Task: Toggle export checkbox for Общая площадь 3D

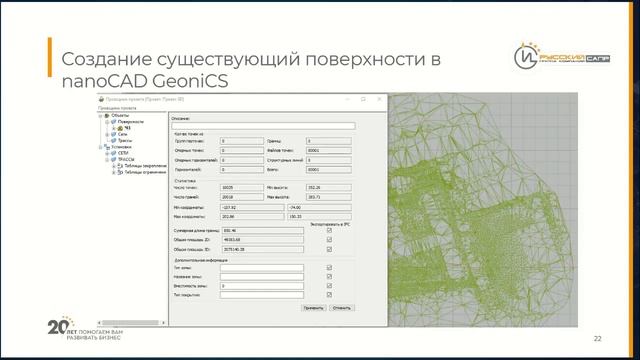Action: [329, 249]
